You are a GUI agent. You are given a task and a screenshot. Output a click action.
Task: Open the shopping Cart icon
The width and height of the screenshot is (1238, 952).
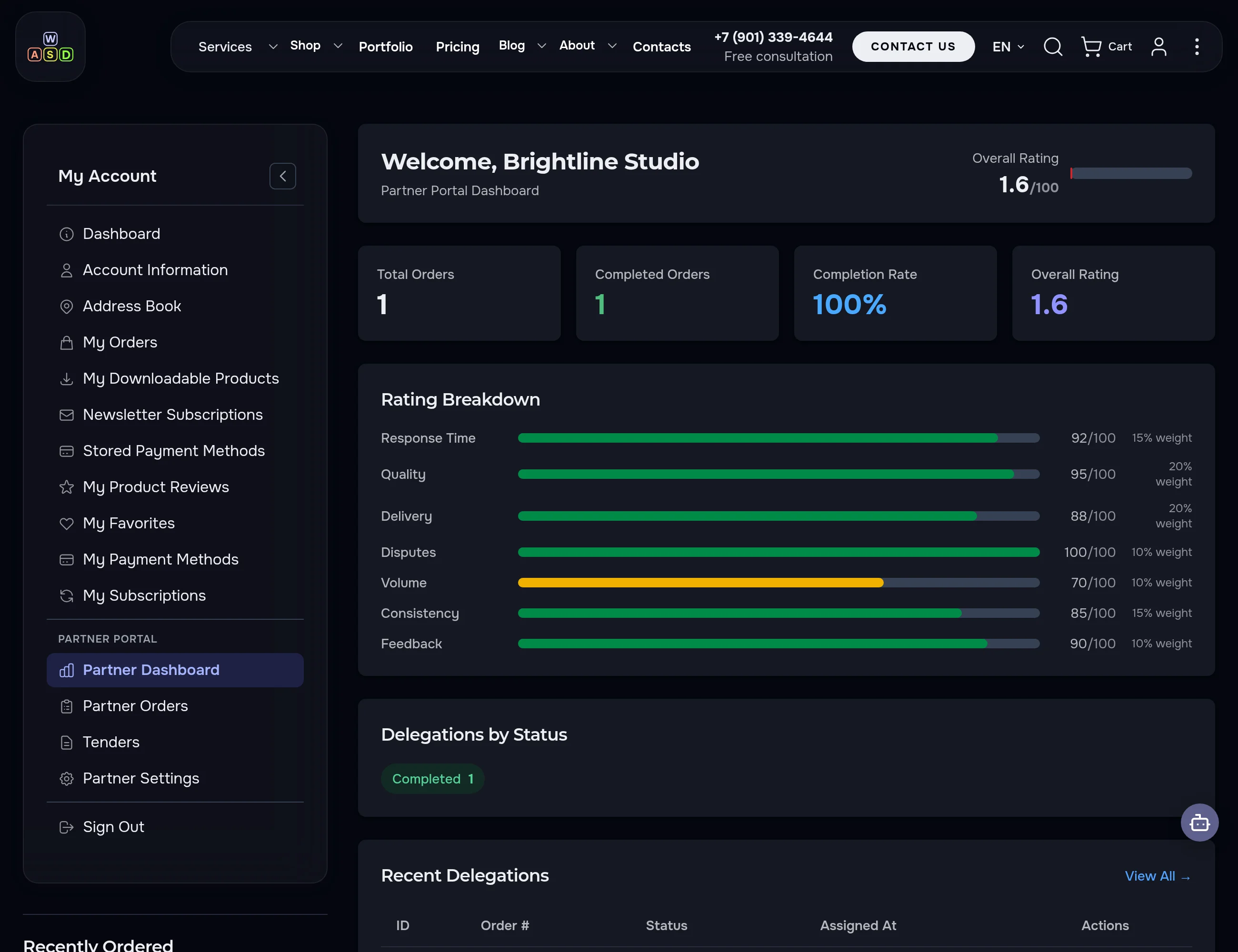1106,47
